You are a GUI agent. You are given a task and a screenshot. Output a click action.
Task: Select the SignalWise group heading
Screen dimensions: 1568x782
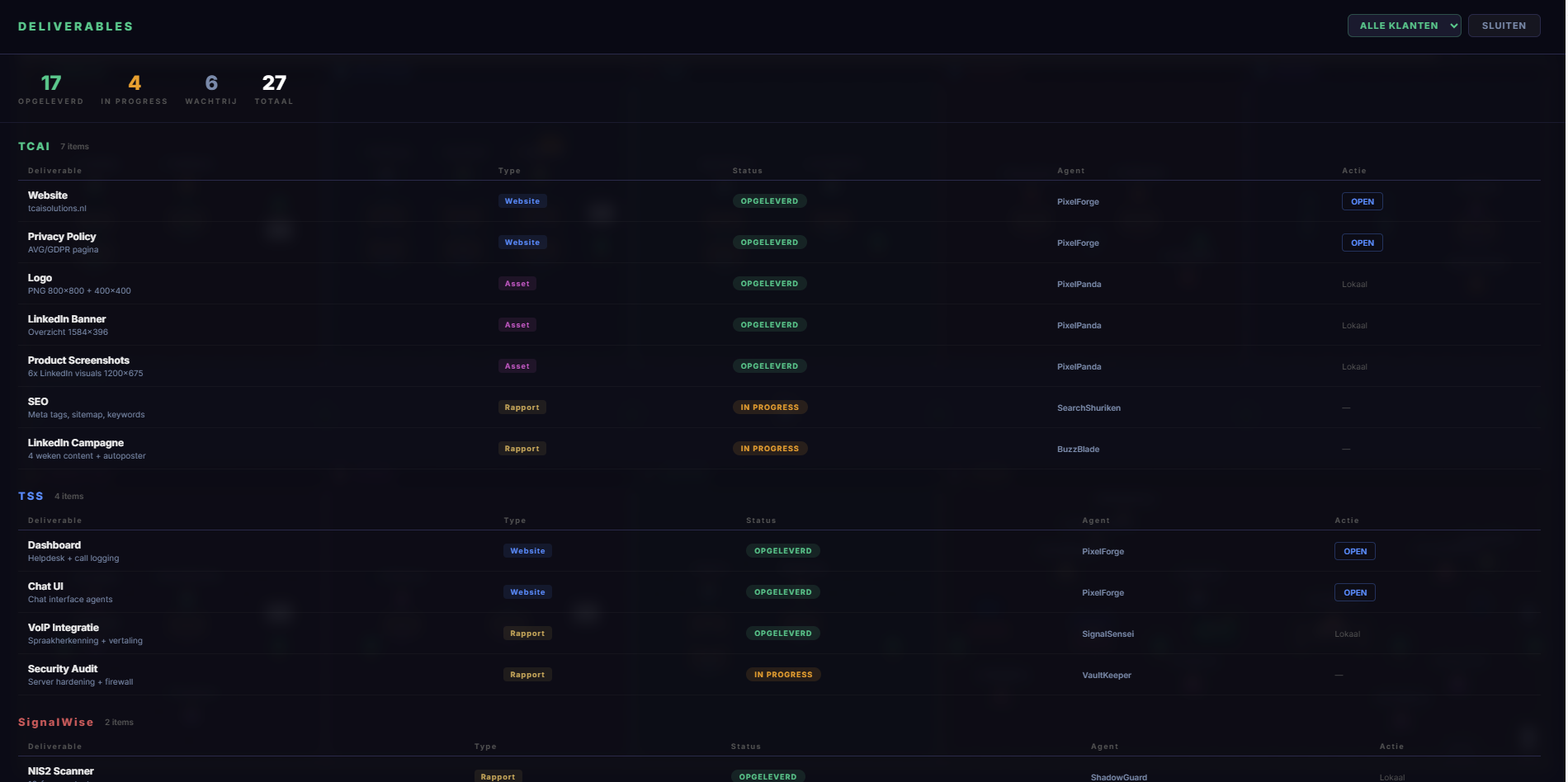56,722
